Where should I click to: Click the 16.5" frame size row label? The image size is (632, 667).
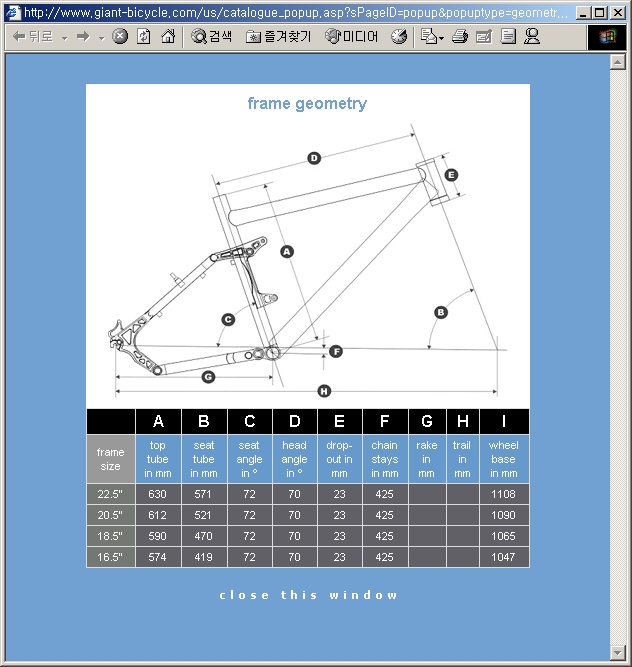click(x=110, y=557)
